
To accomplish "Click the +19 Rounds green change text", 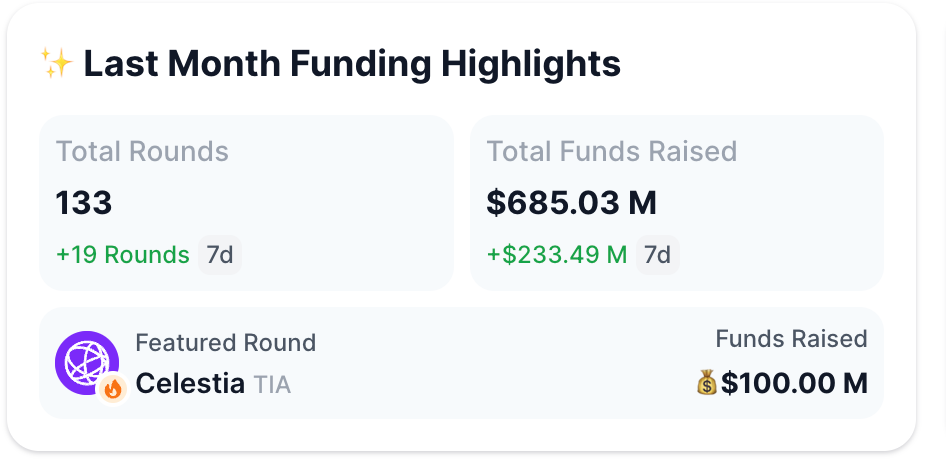I will pos(122,255).
